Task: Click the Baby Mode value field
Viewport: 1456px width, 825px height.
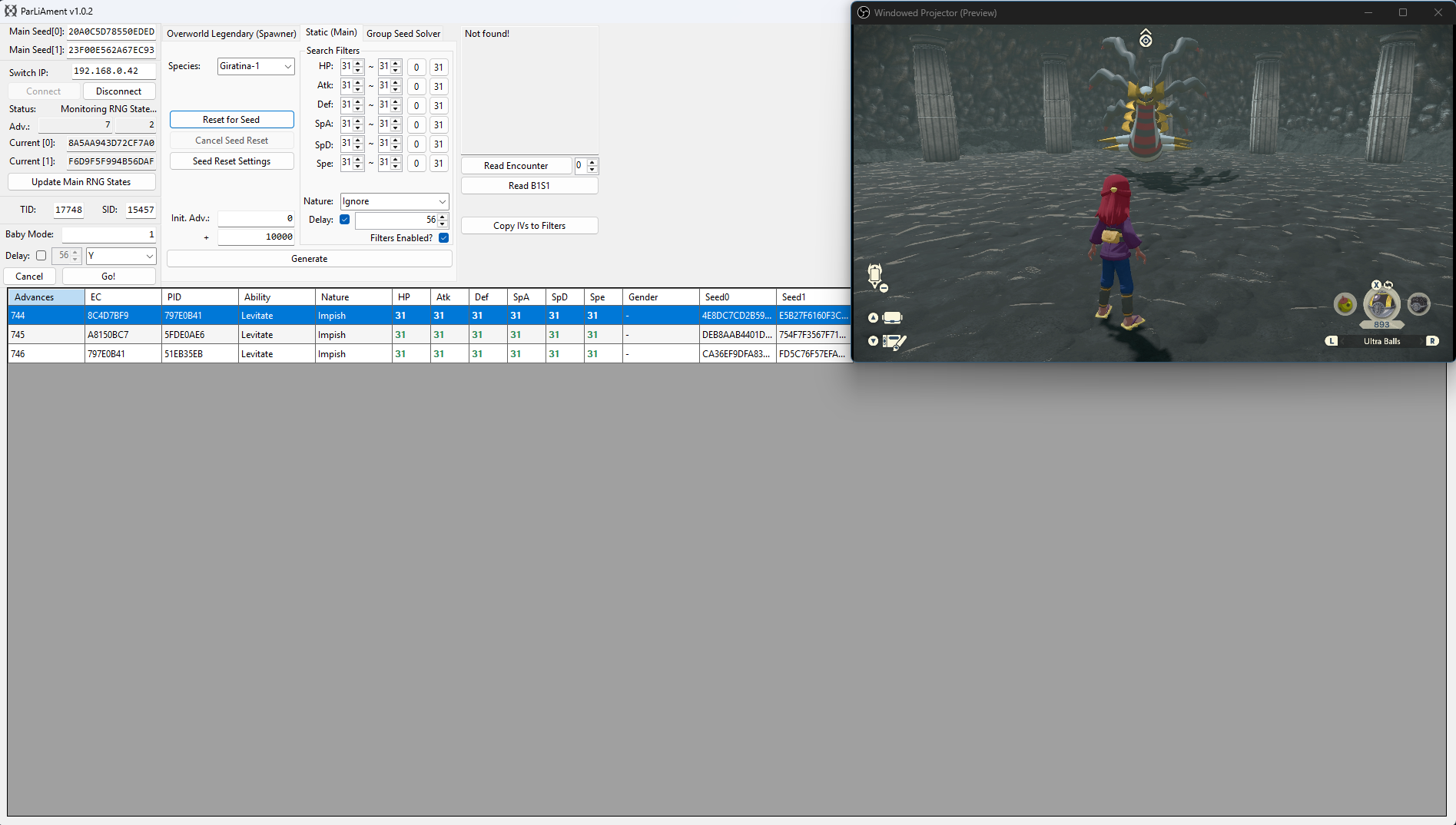Action: coord(109,234)
